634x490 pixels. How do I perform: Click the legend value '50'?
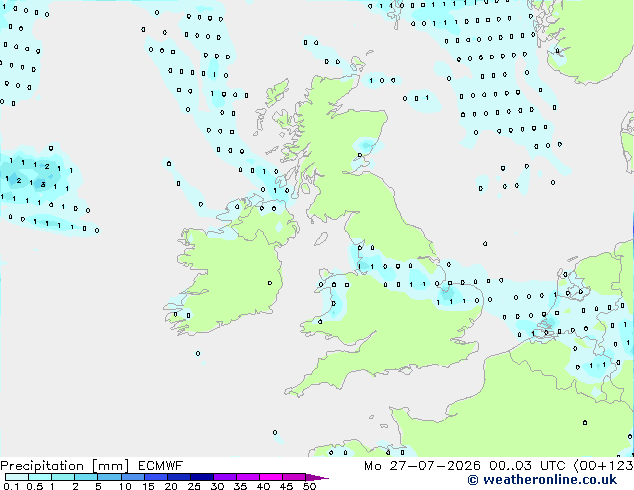pos(309,486)
